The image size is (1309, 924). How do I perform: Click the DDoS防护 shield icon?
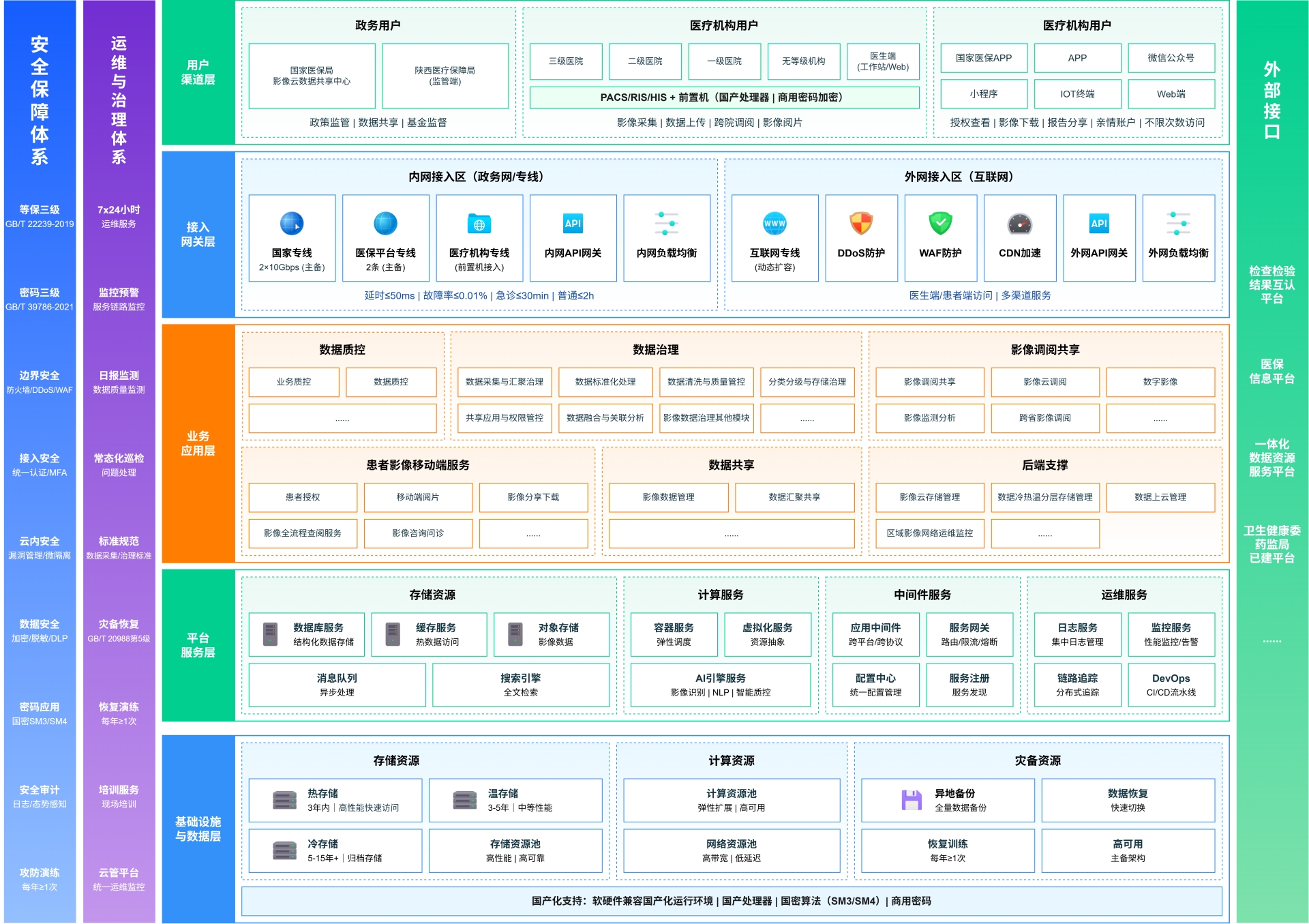click(861, 224)
